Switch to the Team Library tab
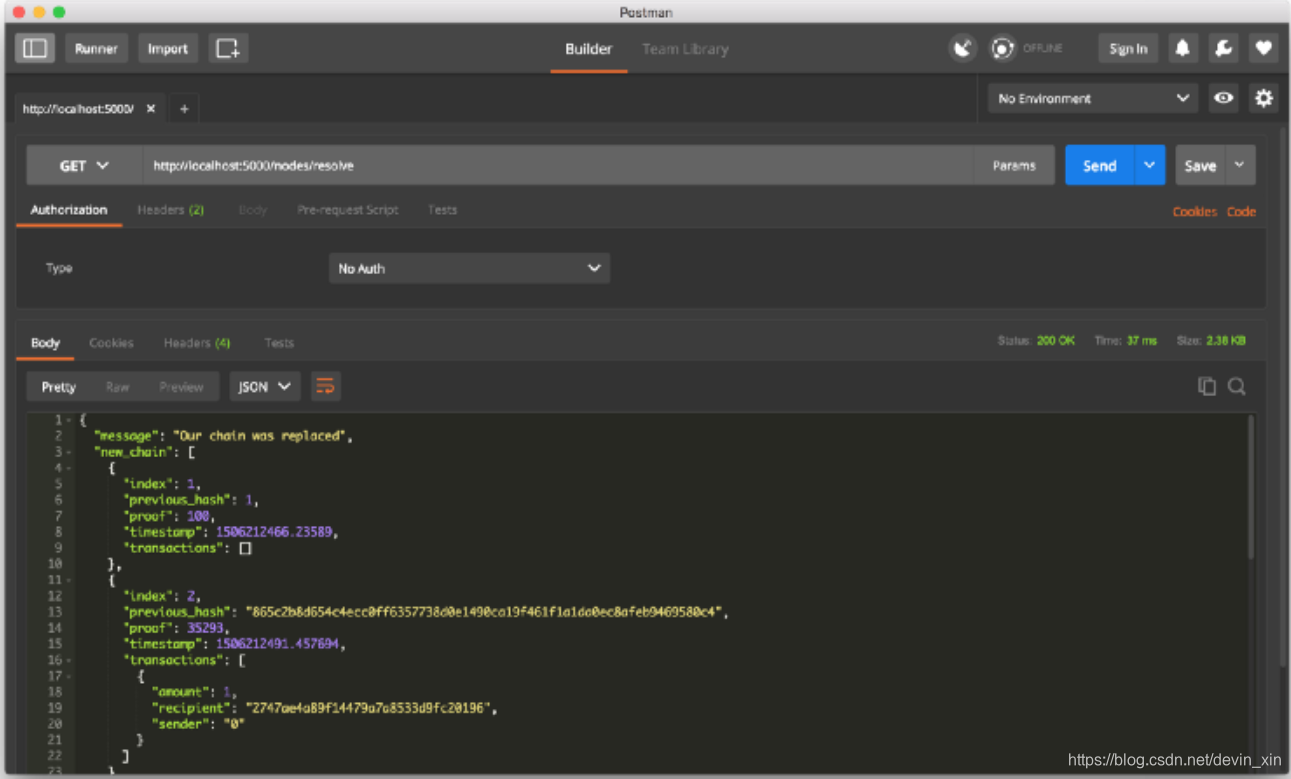The width and height of the screenshot is (1291, 779). (685, 48)
